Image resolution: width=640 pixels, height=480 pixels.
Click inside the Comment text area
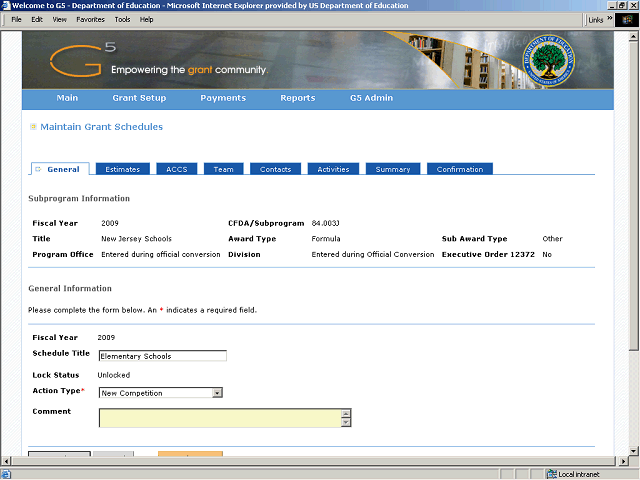click(220, 418)
